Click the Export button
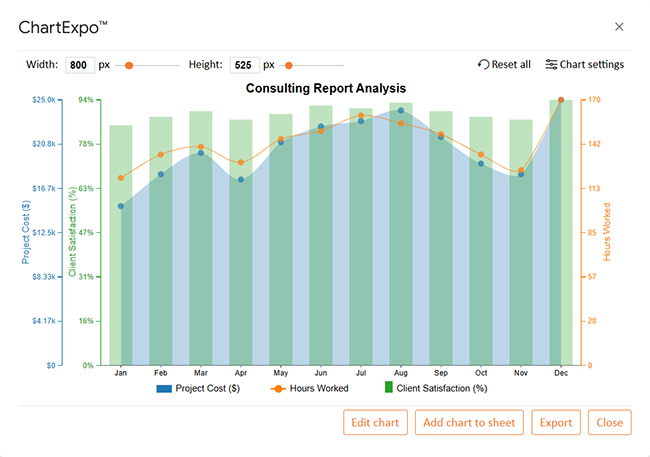The width and height of the screenshot is (650, 457). point(555,422)
